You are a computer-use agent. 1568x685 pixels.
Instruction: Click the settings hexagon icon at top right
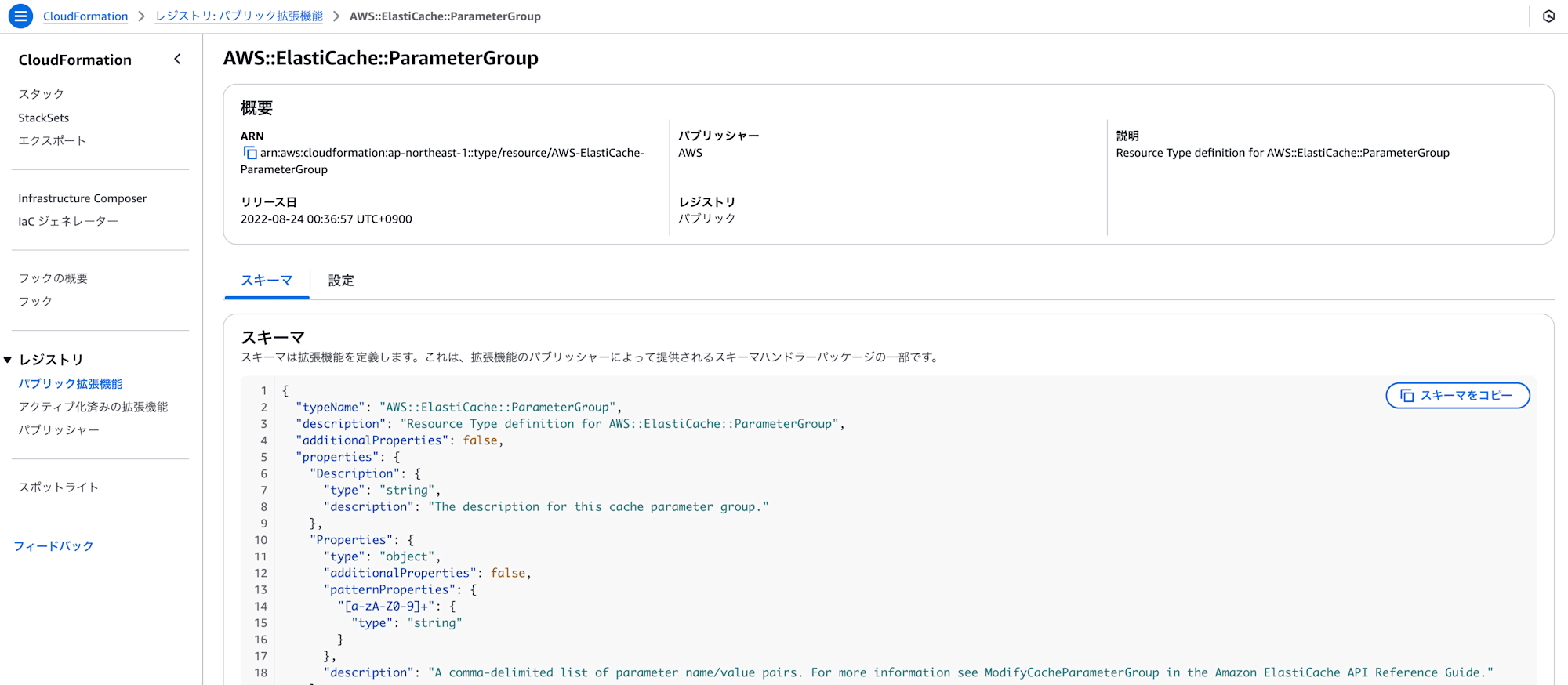pos(1548,16)
